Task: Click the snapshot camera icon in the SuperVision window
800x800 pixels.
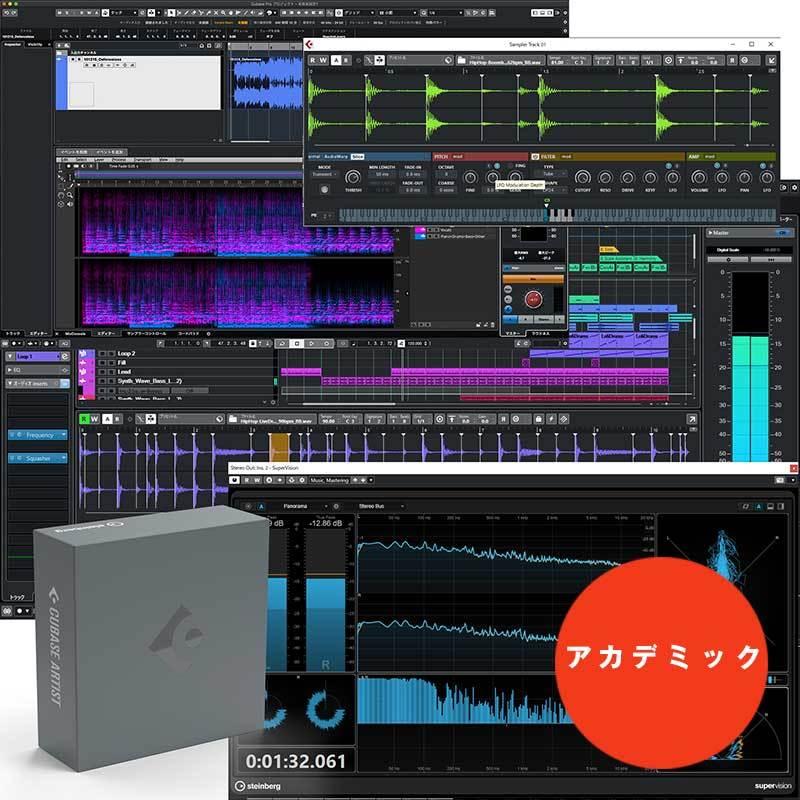Action: tap(780, 480)
